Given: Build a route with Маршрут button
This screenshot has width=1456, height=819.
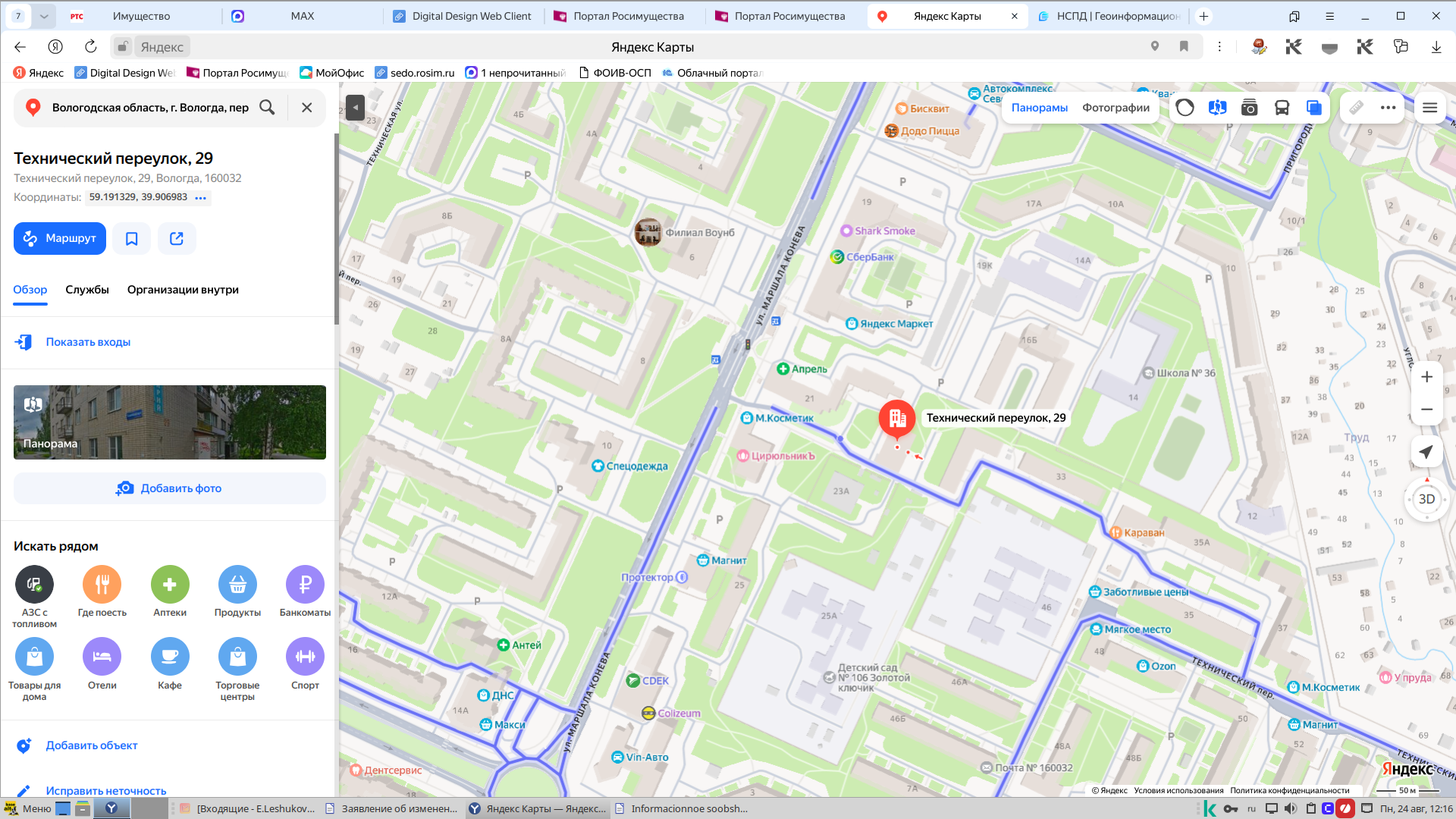Looking at the screenshot, I should [x=60, y=238].
